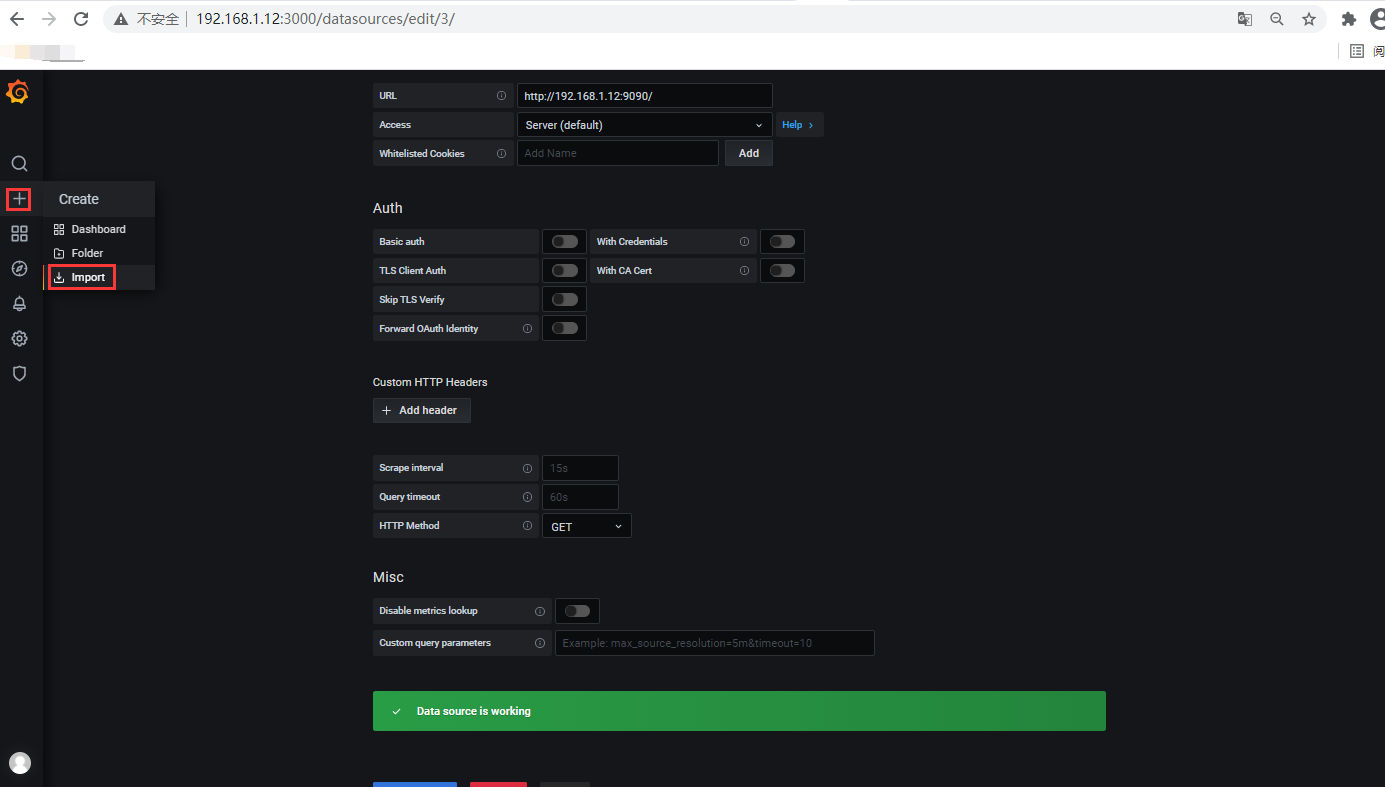Image resolution: width=1385 pixels, height=787 pixels.
Task: Enable Basic auth
Action: click(x=564, y=241)
